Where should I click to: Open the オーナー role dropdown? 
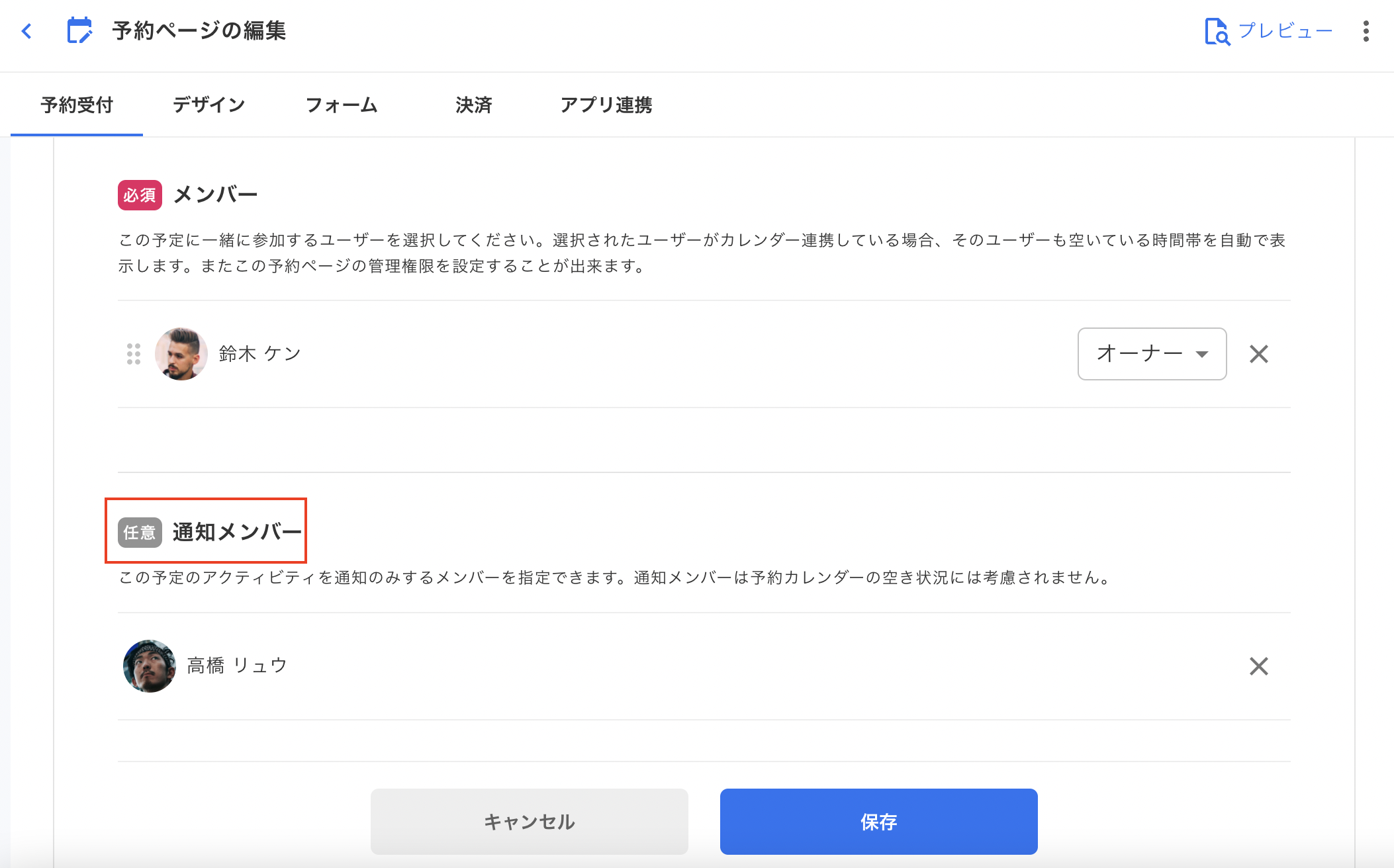tap(1138, 354)
